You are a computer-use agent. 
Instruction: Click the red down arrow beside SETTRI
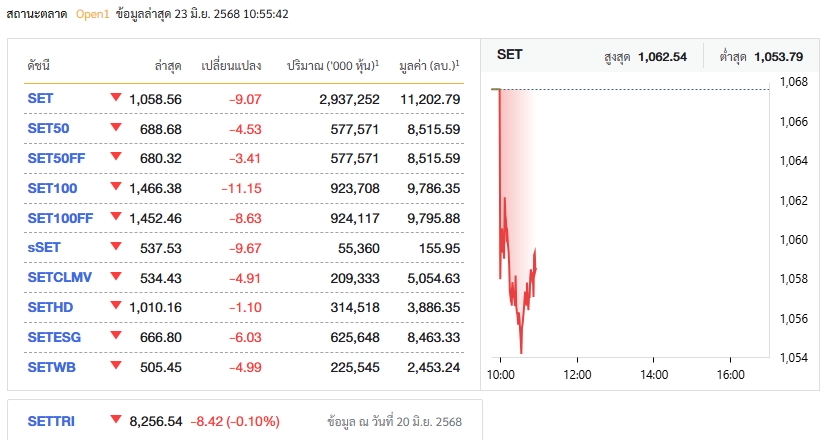pyautogui.click(x=116, y=420)
